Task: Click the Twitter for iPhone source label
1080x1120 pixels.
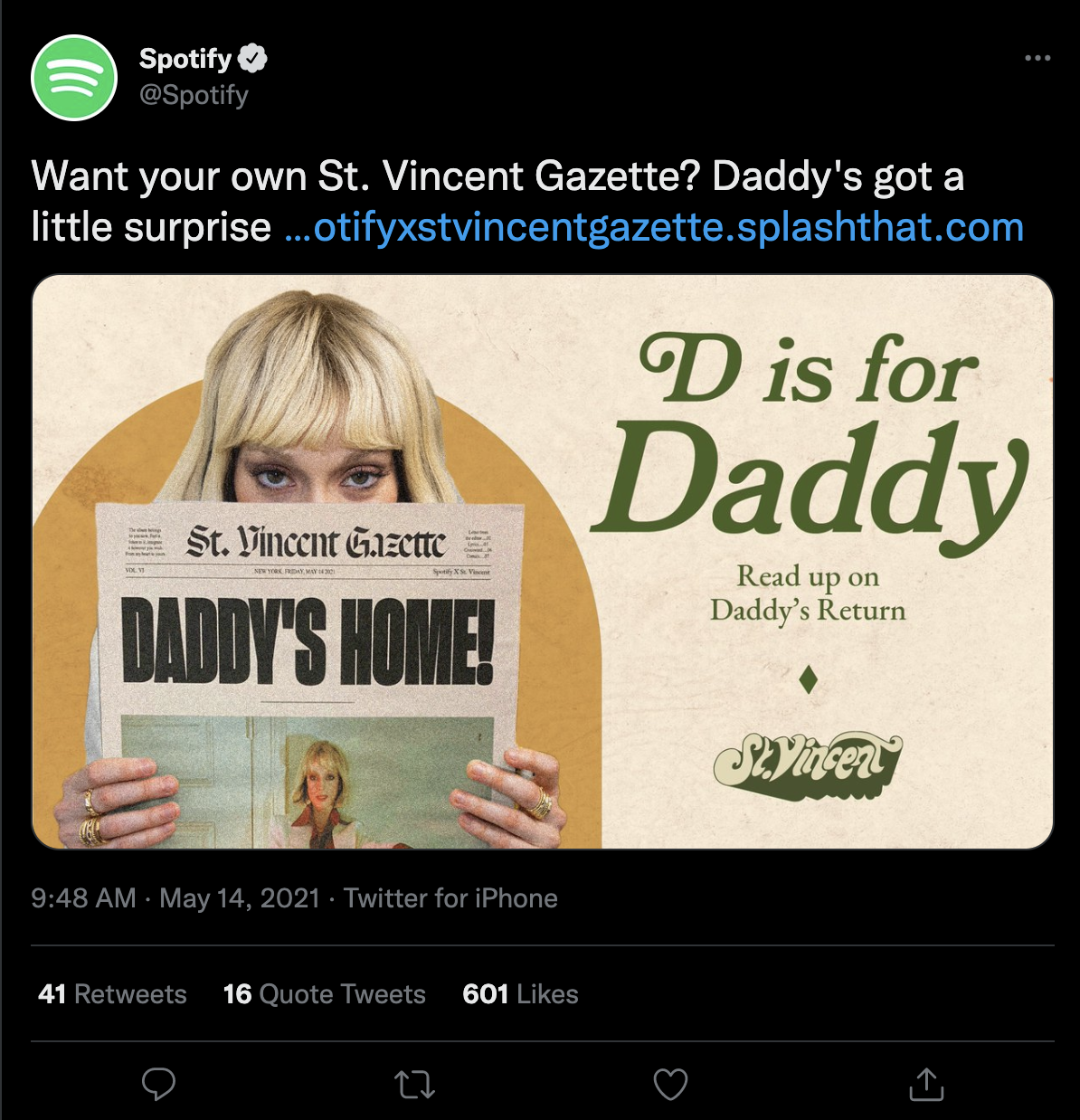Action: pos(450,898)
